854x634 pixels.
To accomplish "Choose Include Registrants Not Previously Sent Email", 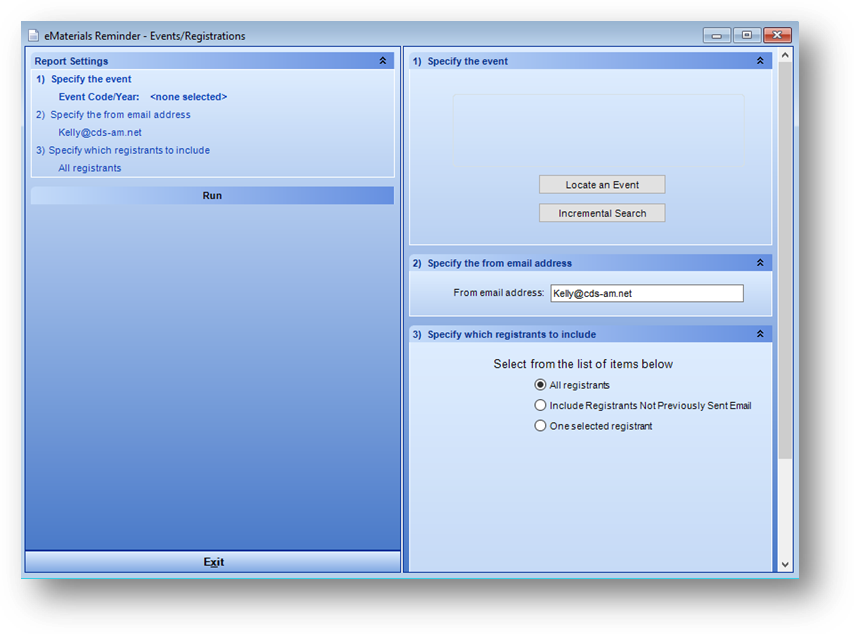I will pyautogui.click(x=541, y=406).
